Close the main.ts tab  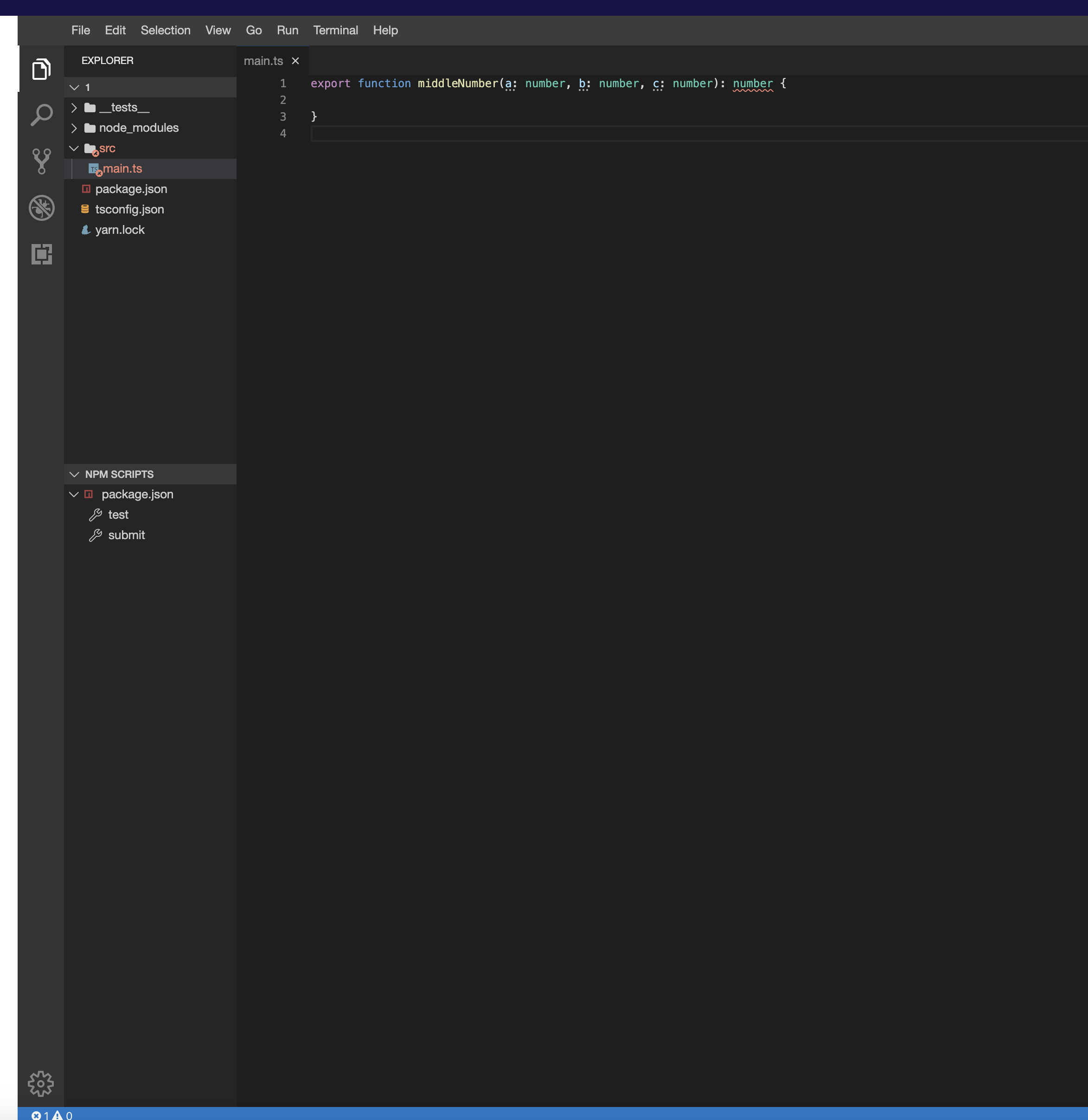pyautogui.click(x=295, y=61)
